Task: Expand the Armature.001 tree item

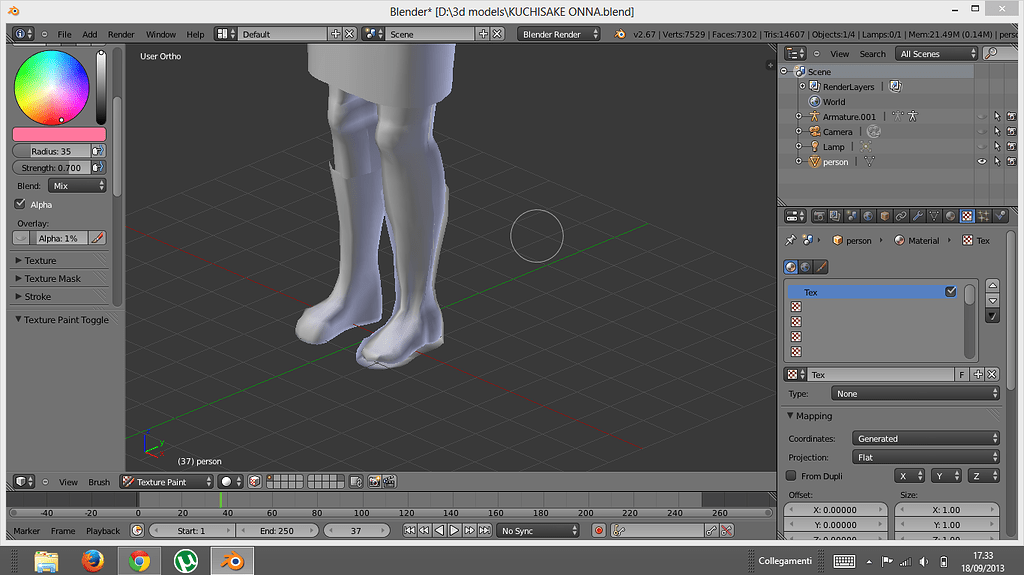Action: [x=798, y=116]
